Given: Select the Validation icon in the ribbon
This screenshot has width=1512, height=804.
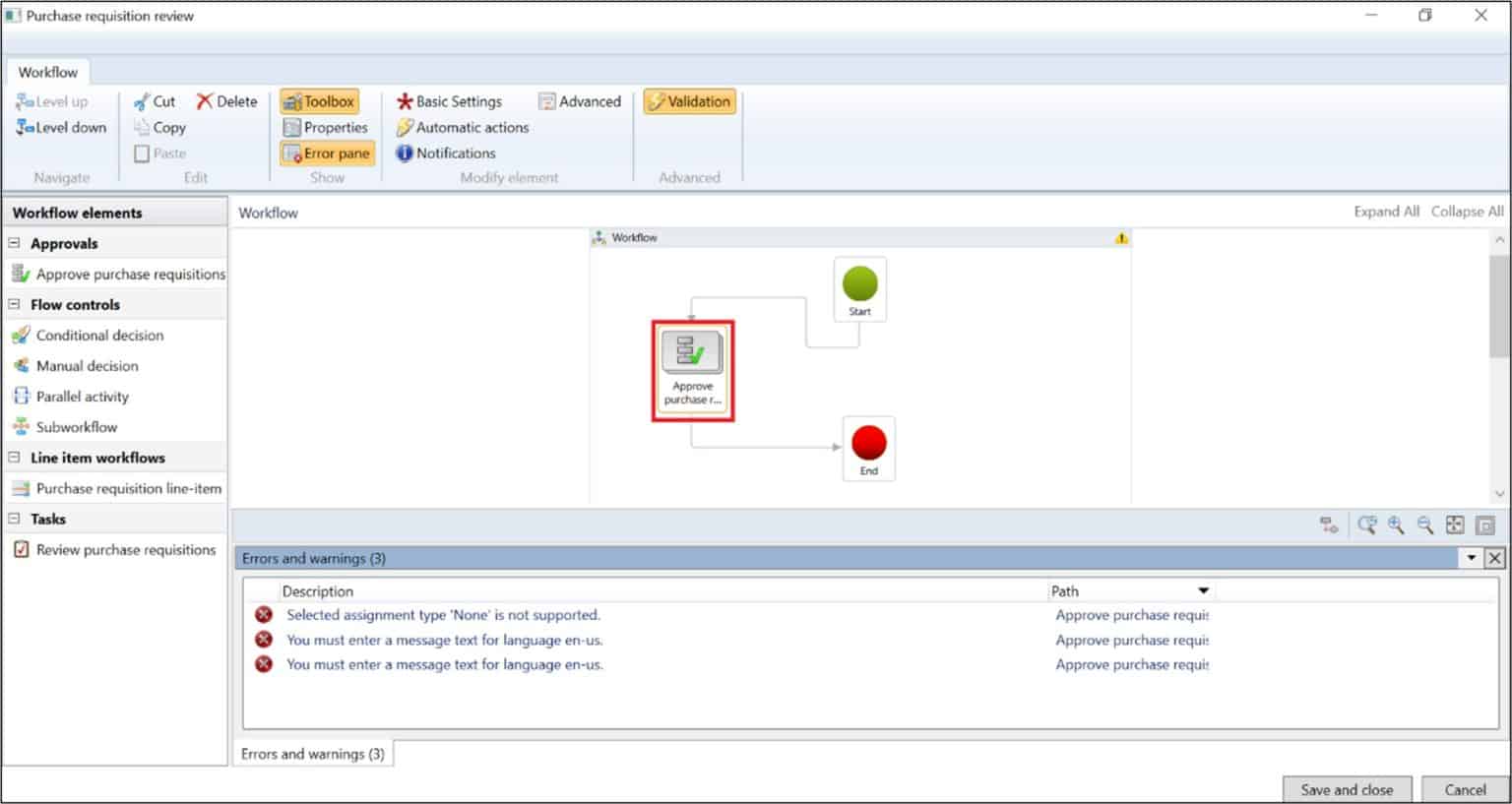Looking at the screenshot, I should 689,100.
